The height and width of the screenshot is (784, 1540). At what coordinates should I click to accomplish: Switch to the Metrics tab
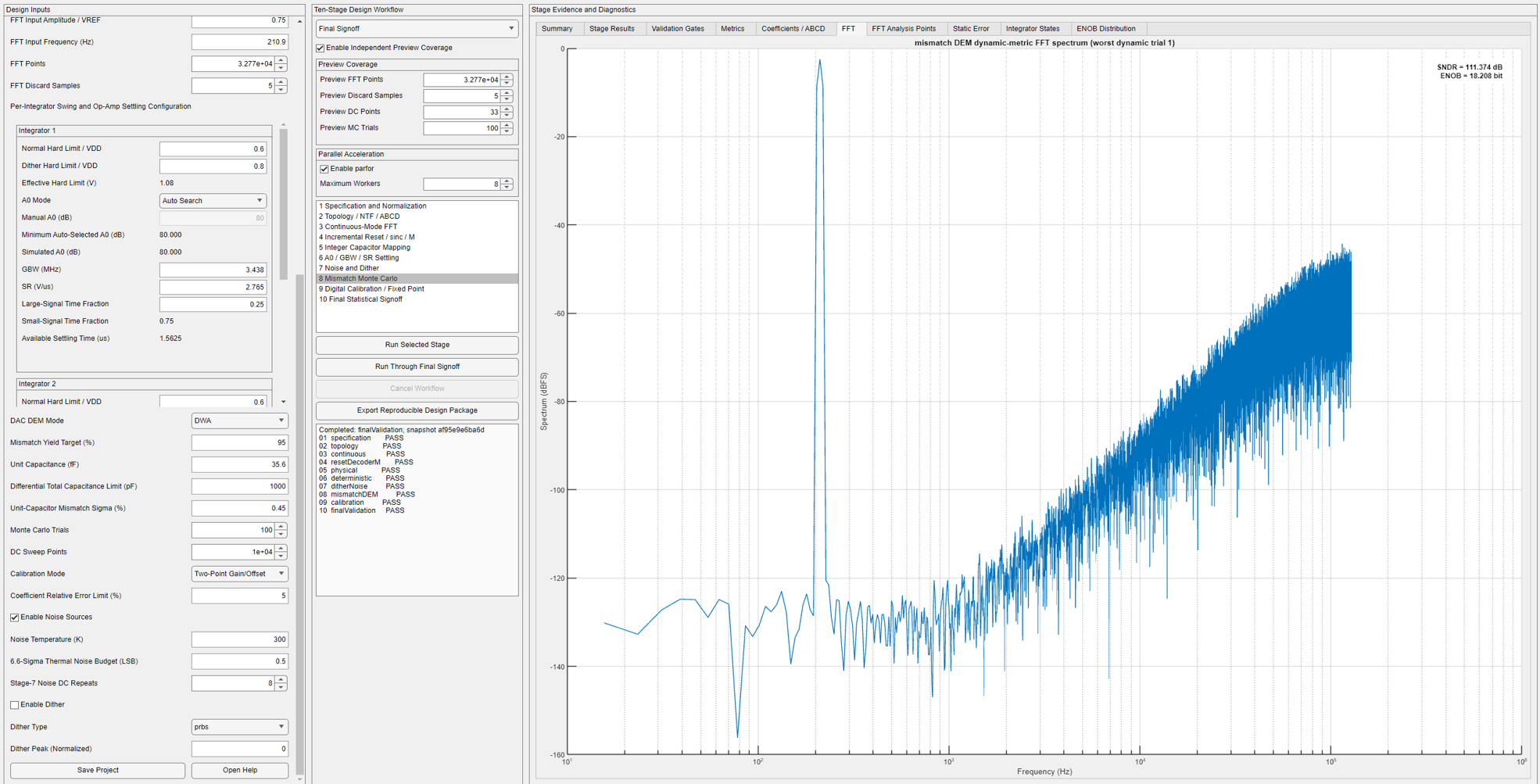732,29
